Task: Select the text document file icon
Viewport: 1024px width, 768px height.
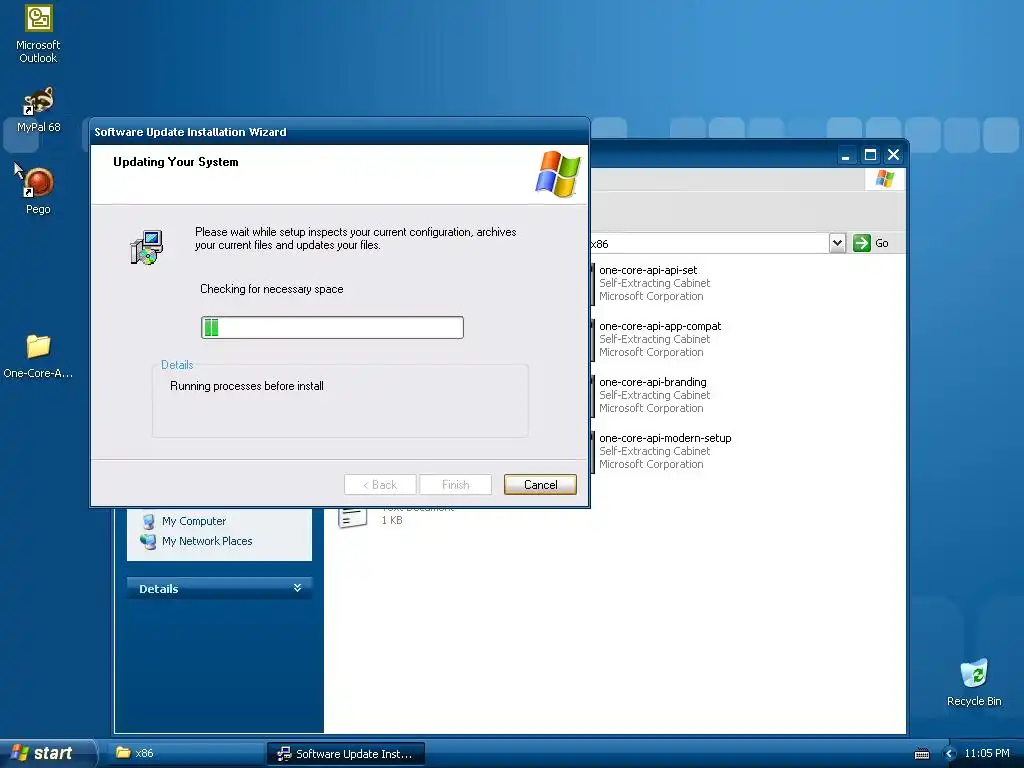Action: click(353, 517)
